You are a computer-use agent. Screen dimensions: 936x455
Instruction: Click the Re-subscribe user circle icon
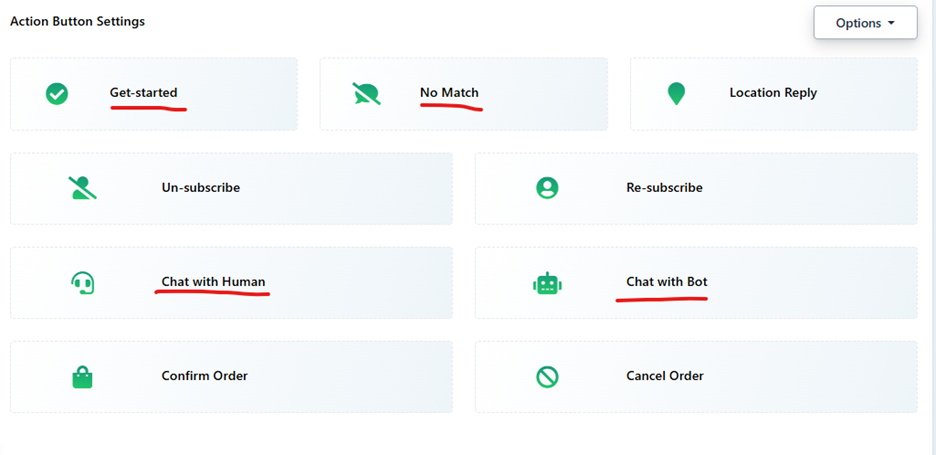(x=547, y=188)
